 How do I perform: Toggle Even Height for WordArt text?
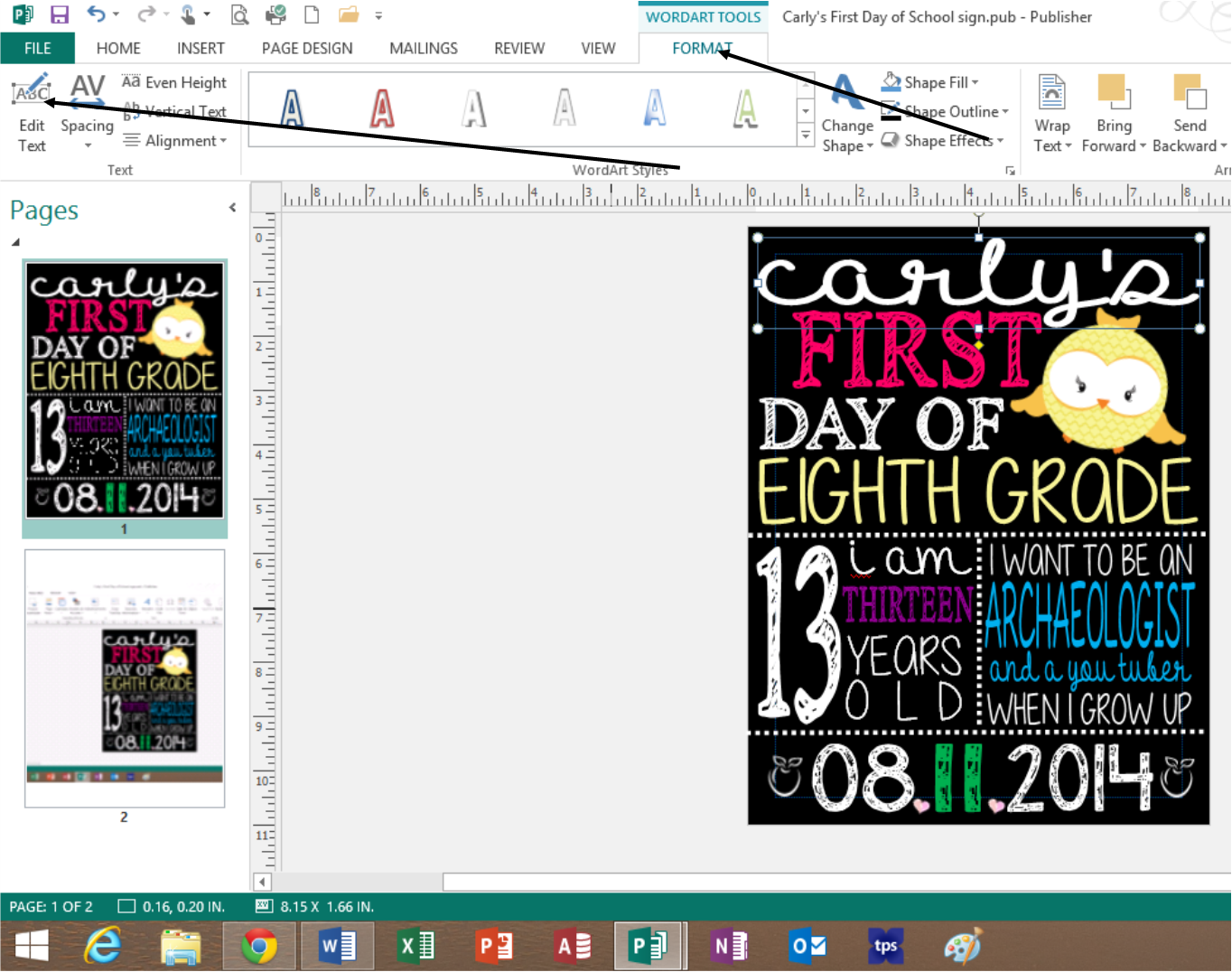coord(173,82)
